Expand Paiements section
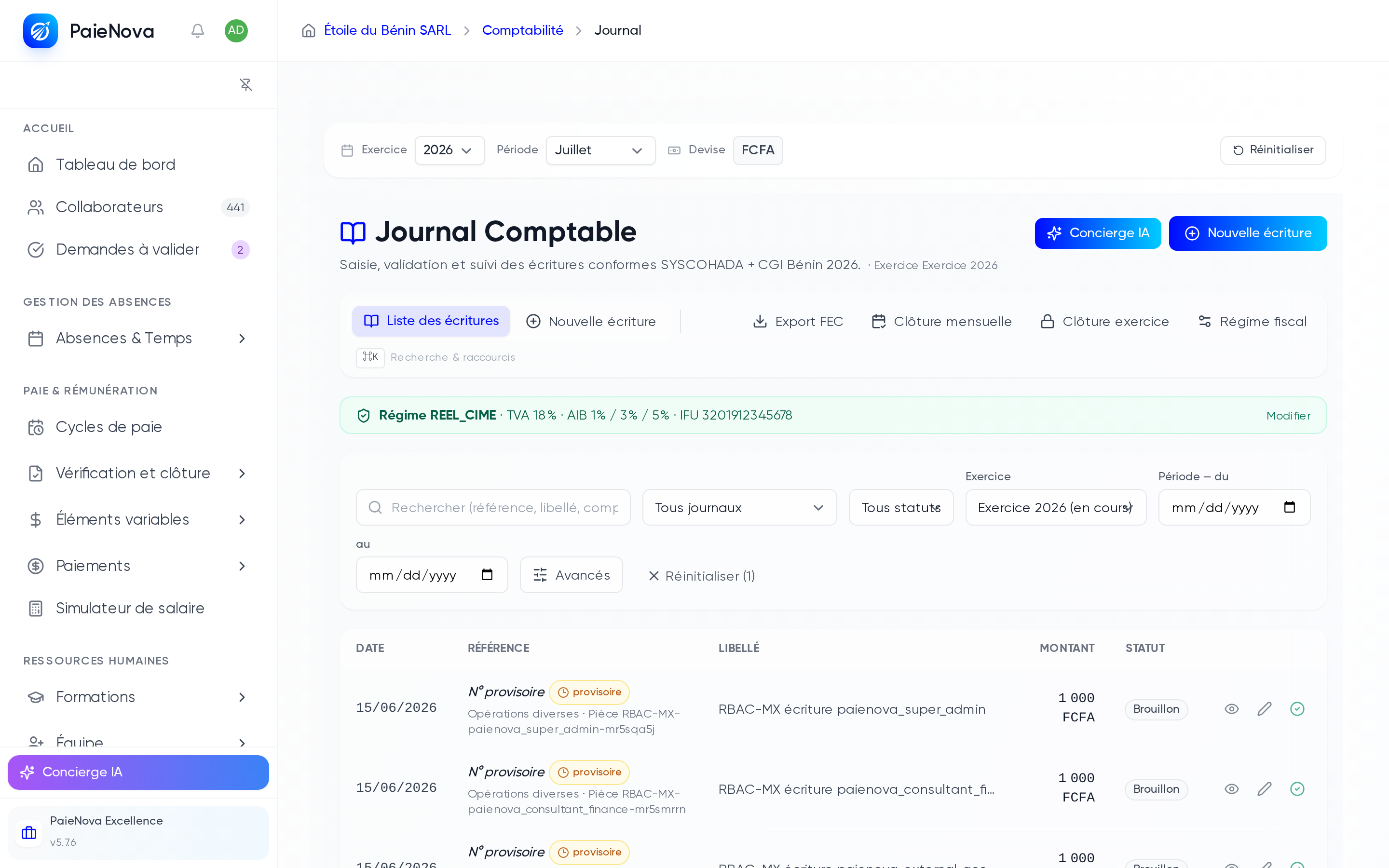Viewport: 1389px width, 868px height. point(138,566)
